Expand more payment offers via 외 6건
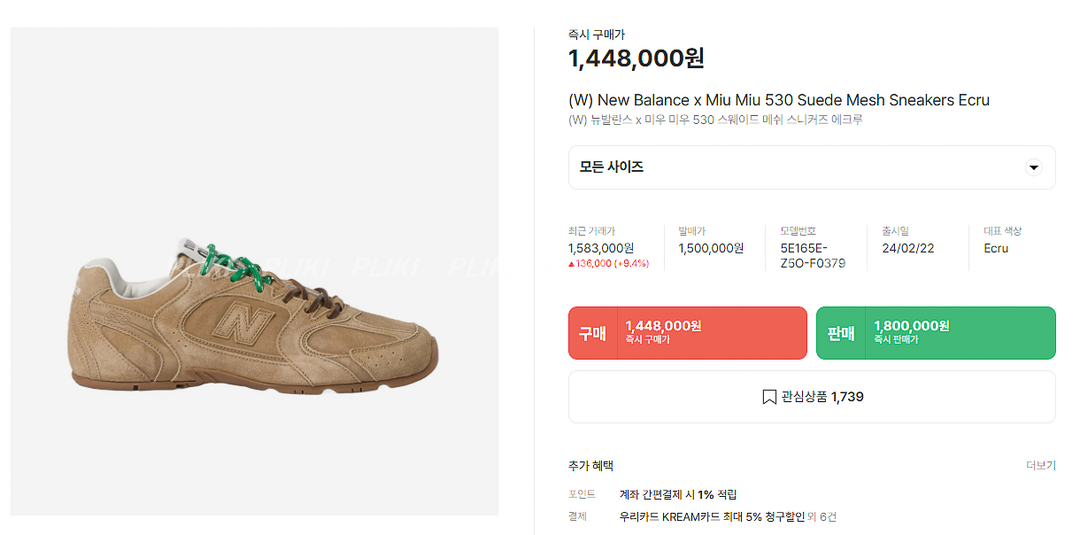The width and height of the screenshot is (1080, 535). click(x=827, y=517)
